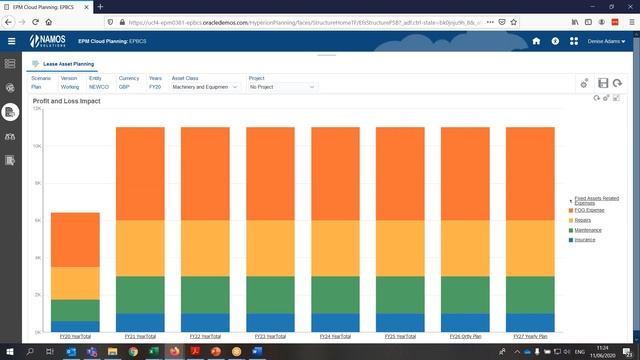Click the Insurance legend entry
640x360 pixels.
pos(585,240)
